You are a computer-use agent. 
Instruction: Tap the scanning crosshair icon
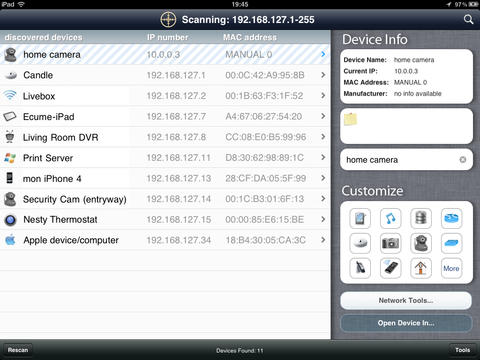[168, 19]
